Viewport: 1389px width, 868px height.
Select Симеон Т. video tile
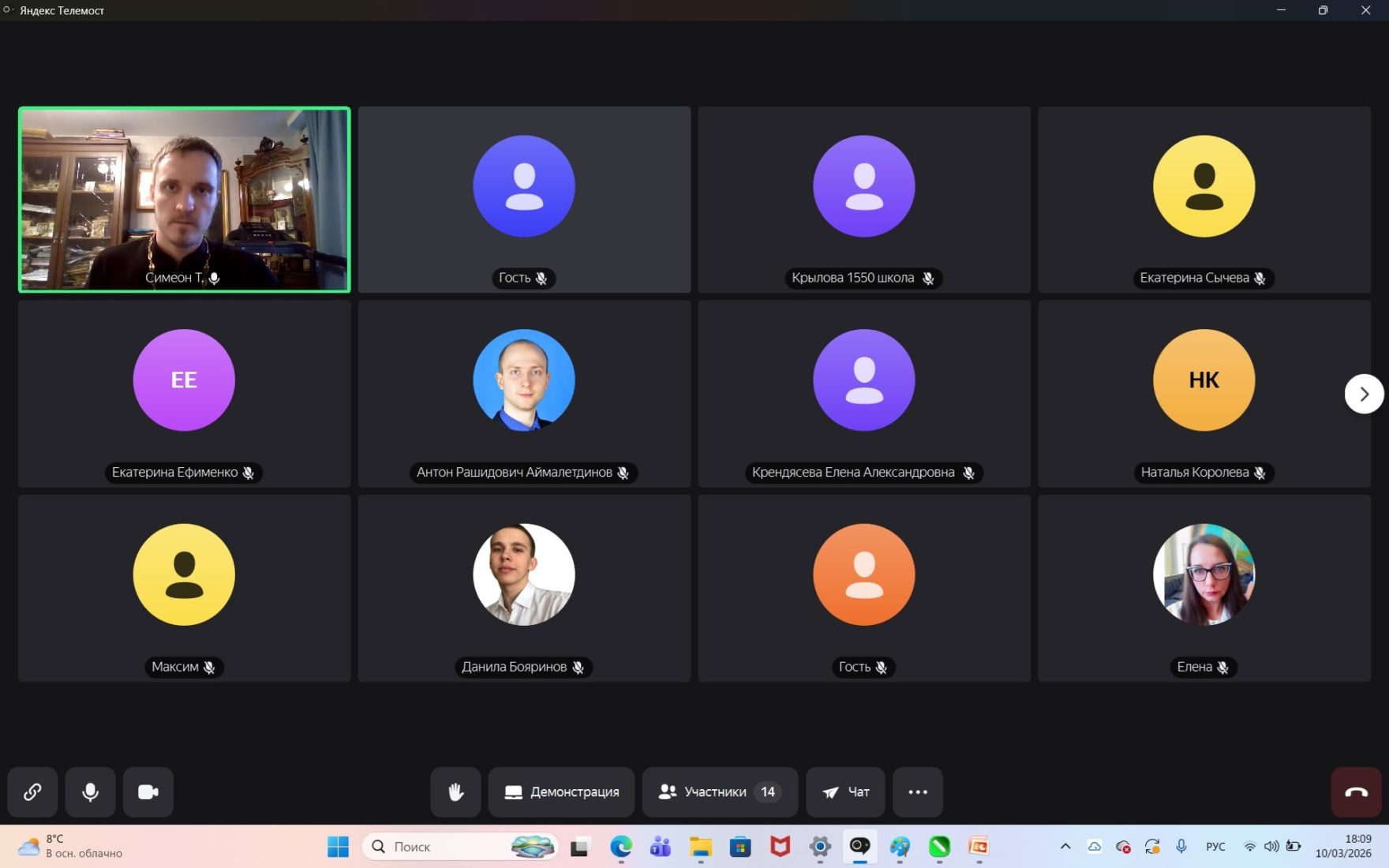(x=185, y=200)
